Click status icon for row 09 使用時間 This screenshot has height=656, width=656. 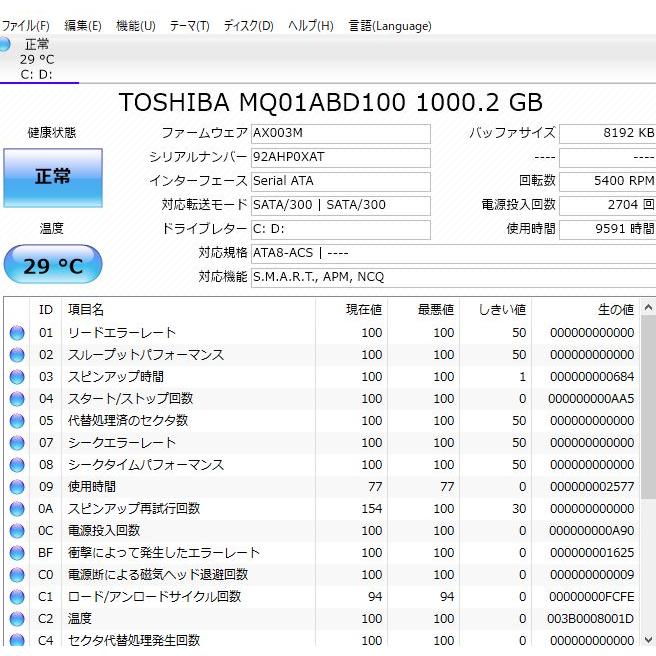pyautogui.click(x=17, y=487)
